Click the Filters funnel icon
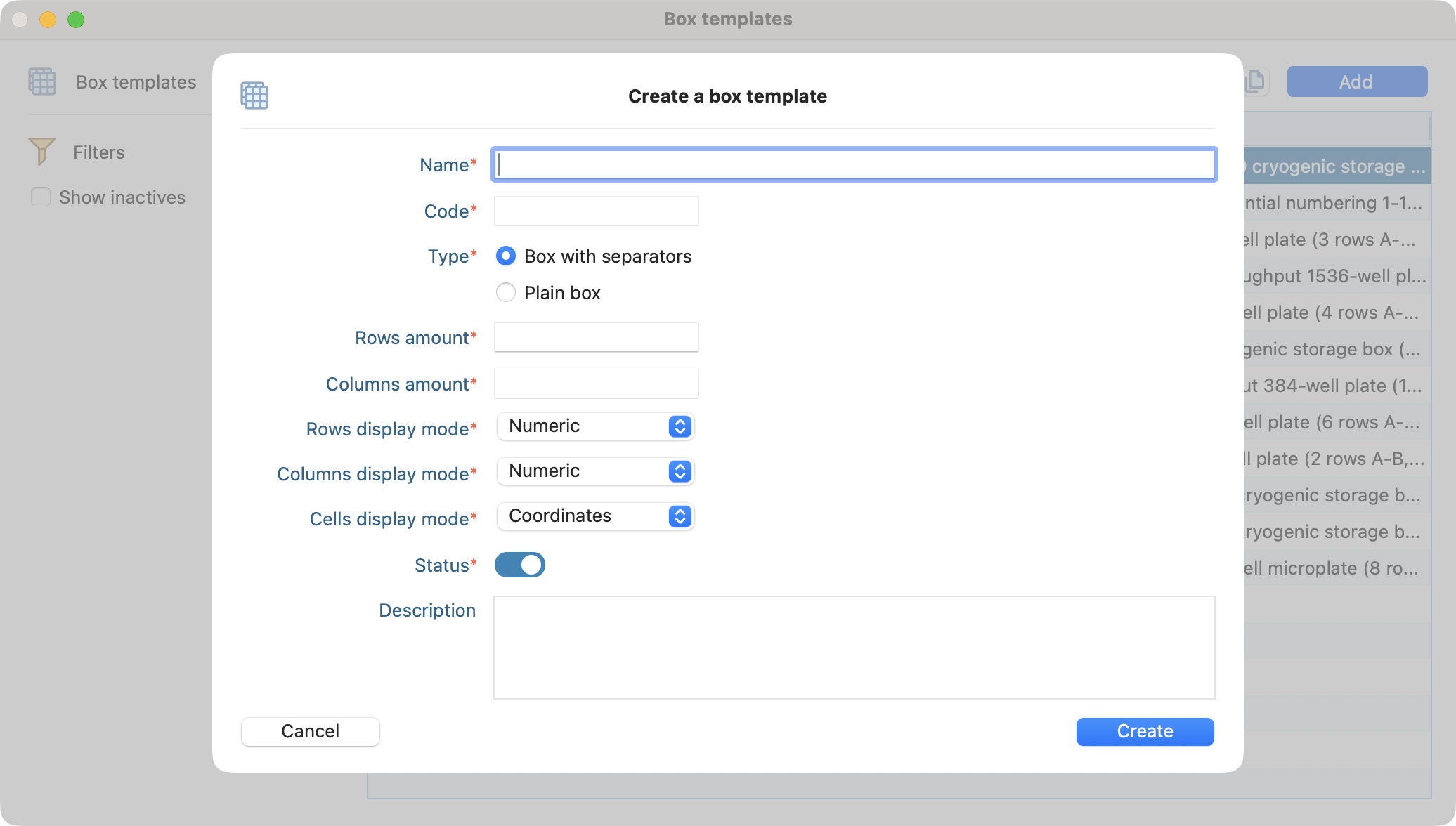This screenshot has height=826, width=1456. click(41, 151)
